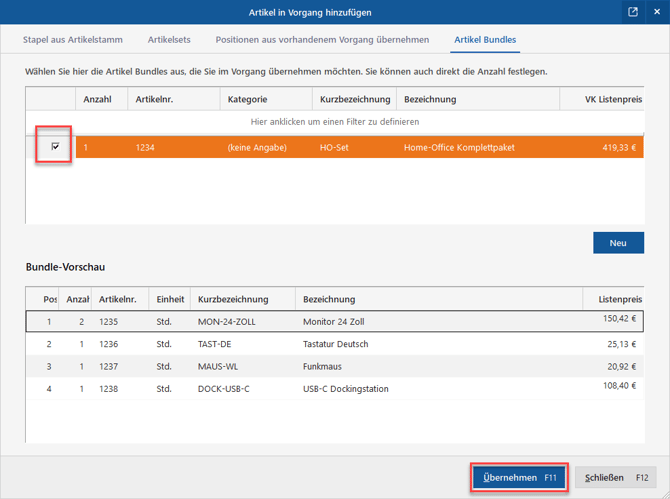Select the Monitor 24 Zoll preview row
The height and width of the screenshot is (499, 670).
click(x=335, y=321)
